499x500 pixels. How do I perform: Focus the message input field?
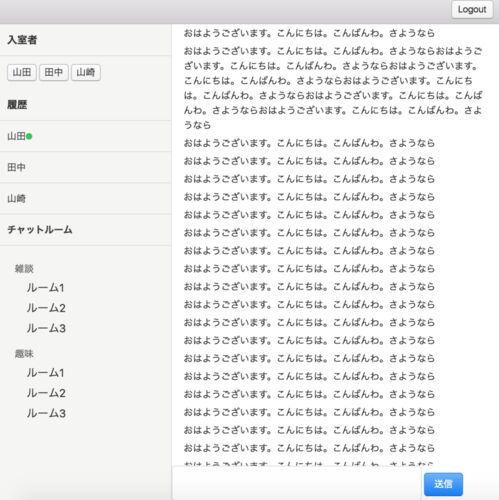[x=298, y=484]
